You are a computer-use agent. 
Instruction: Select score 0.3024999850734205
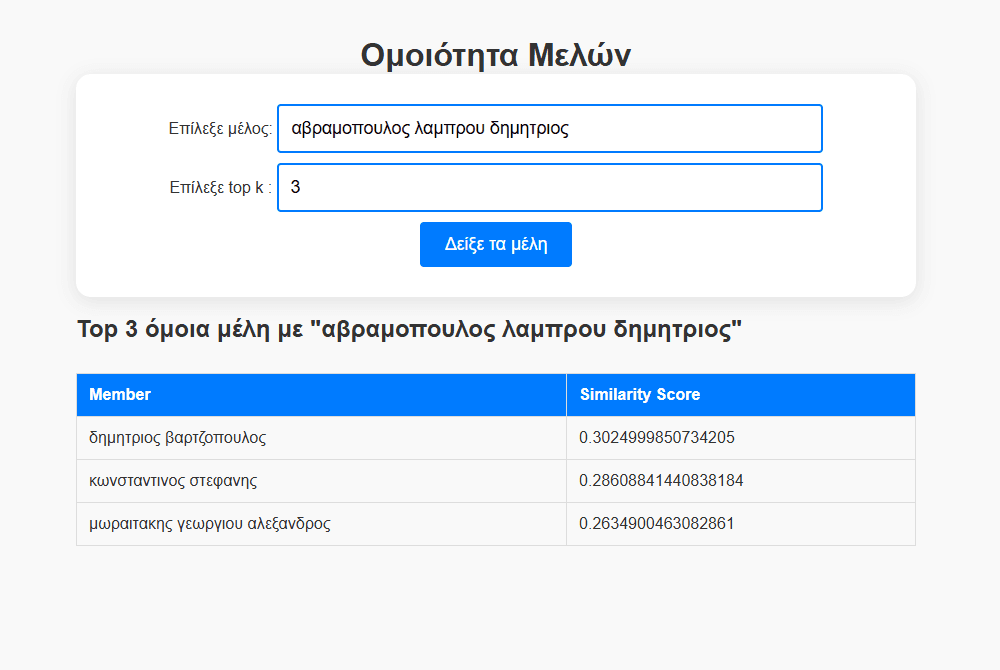click(657, 437)
